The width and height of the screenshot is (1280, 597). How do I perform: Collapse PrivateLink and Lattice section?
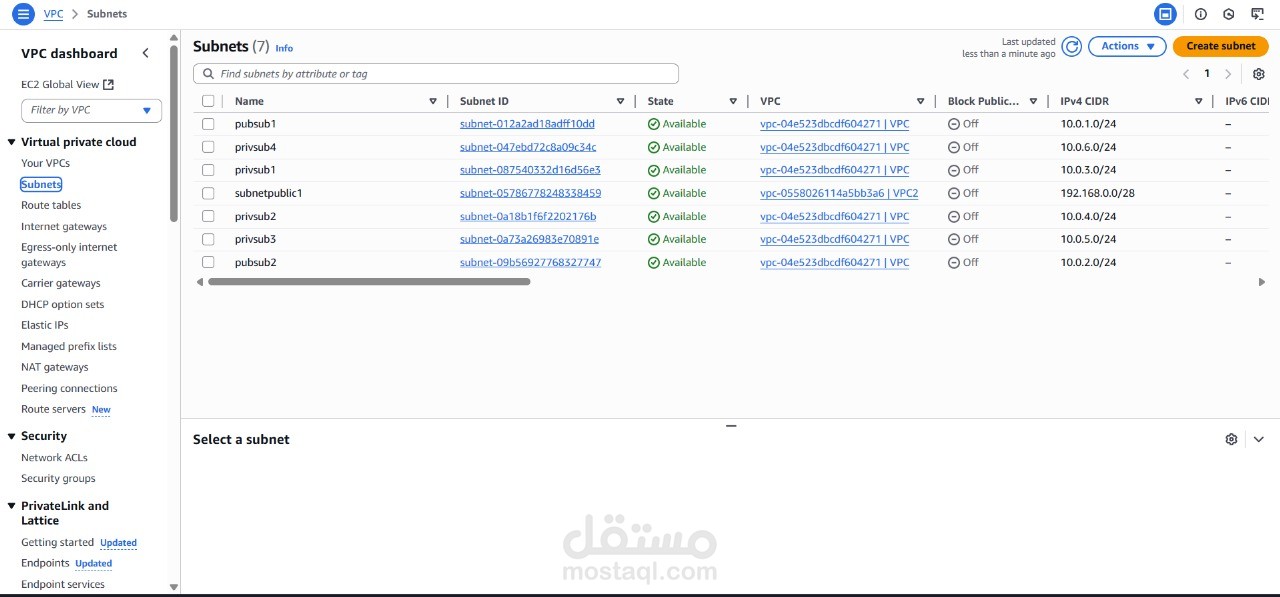click(12, 506)
